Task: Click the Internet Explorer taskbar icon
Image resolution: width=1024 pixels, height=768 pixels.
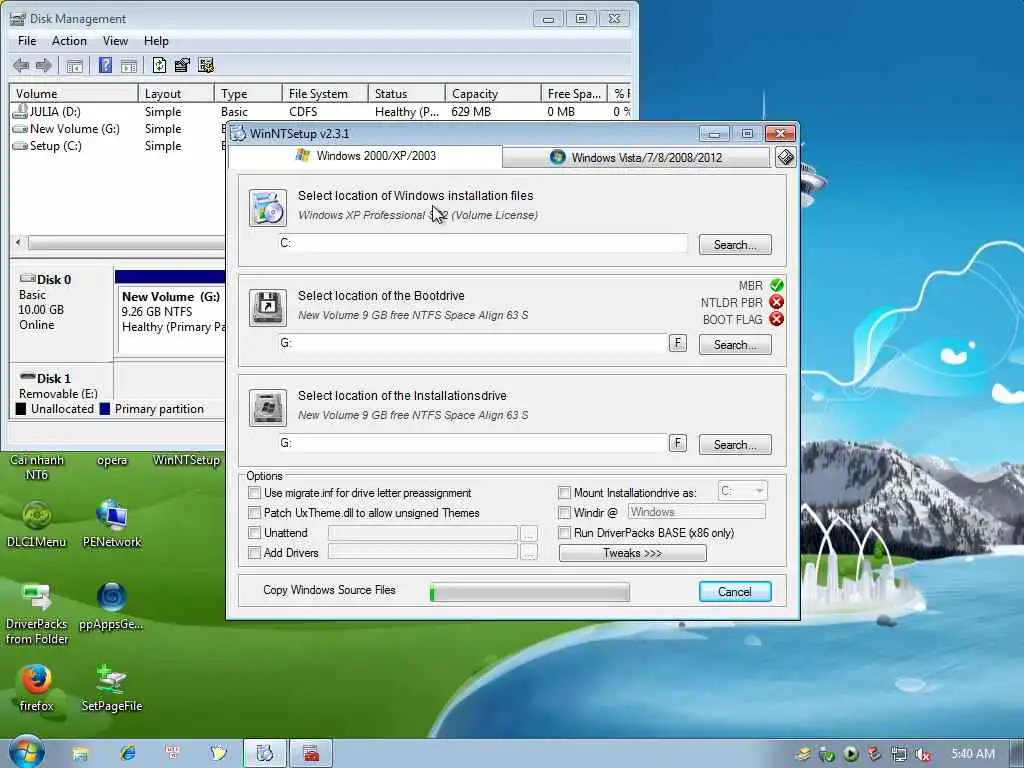Action: (127, 754)
